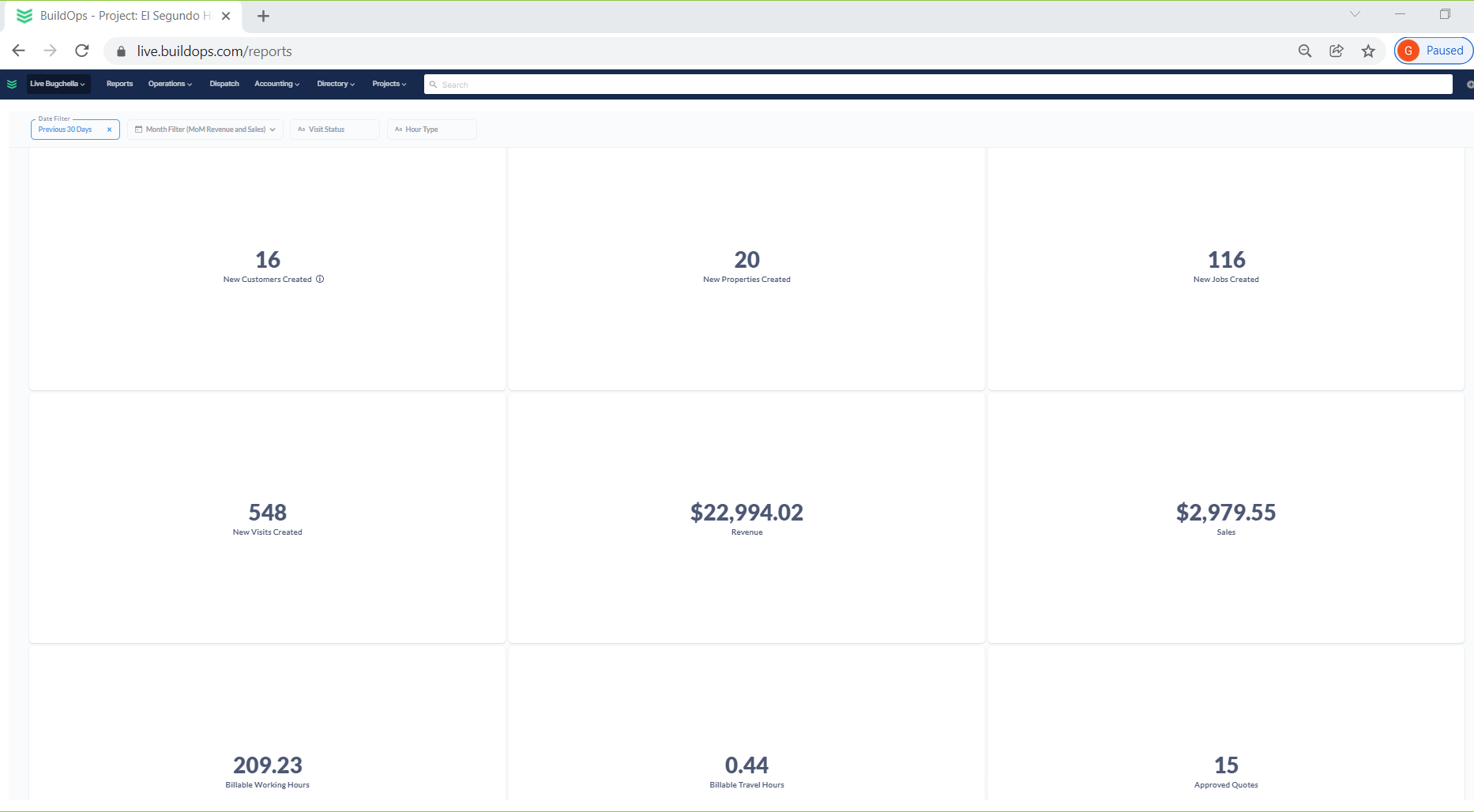Viewport: 1474px width, 812px height.
Task: Clear the Previous 30 Days date filter
Action: [x=109, y=130]
